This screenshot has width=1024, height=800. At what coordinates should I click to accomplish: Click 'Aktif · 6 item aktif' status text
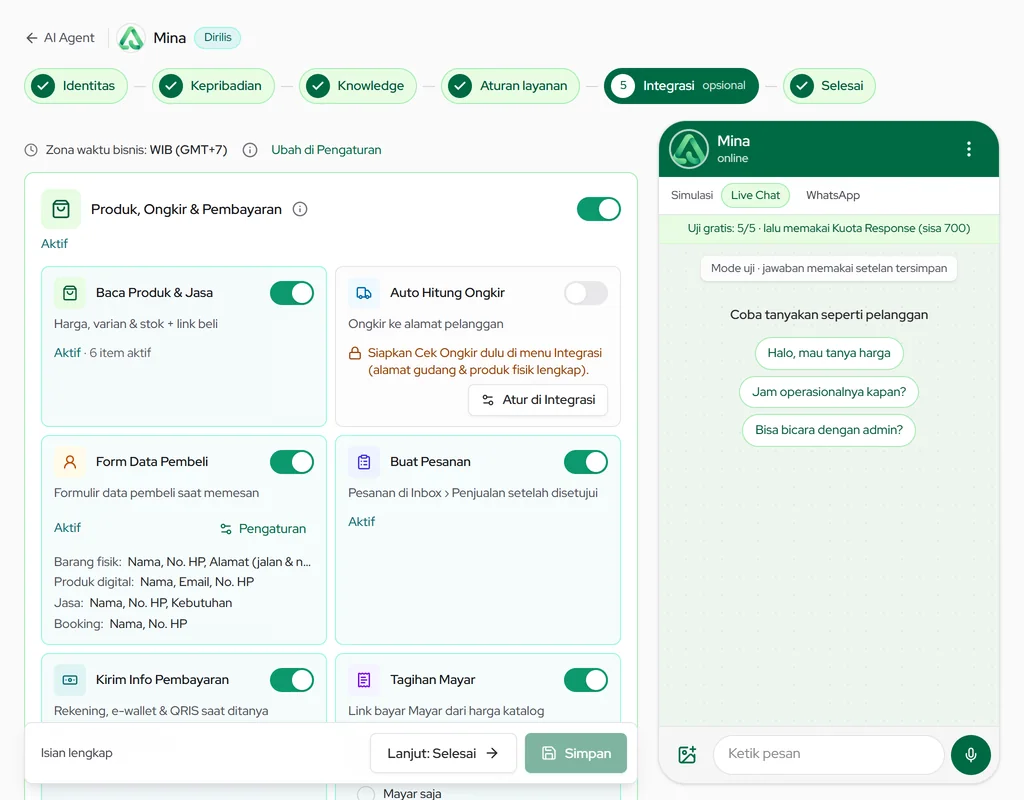[x=103, y=353]
